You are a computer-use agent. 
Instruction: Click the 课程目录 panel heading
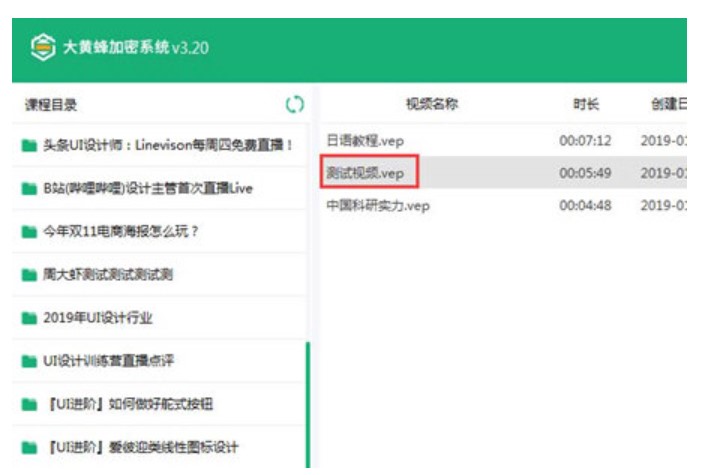pyautogui.click(x=51, y=105)
